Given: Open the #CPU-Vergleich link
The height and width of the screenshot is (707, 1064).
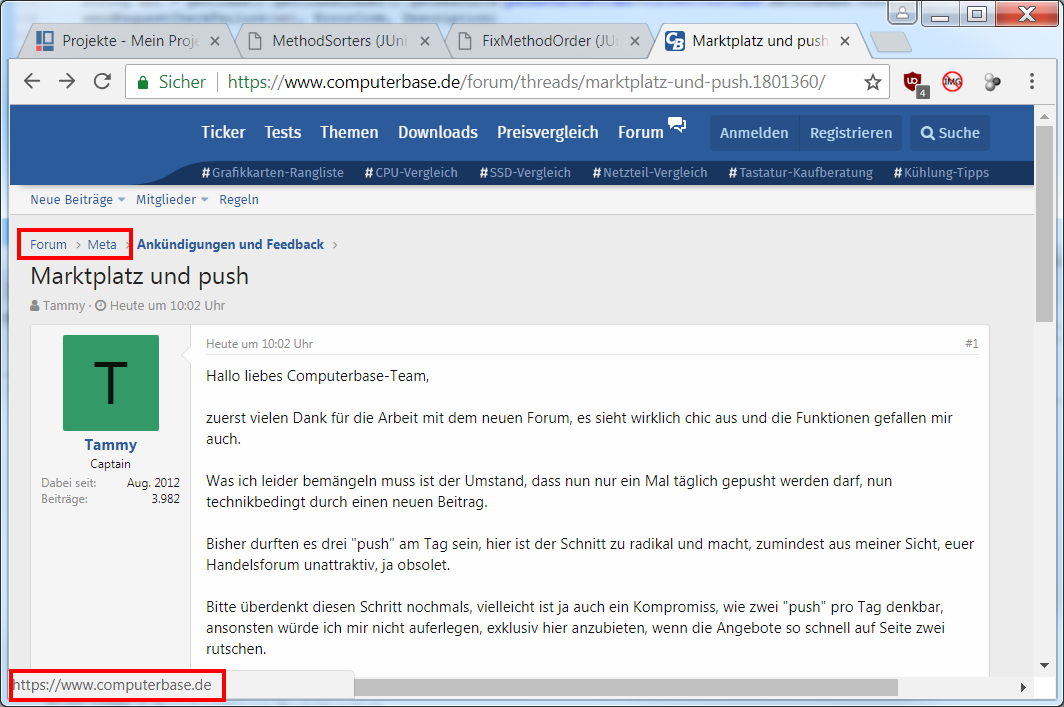Looking at the screenshot, I should [411, 172].
